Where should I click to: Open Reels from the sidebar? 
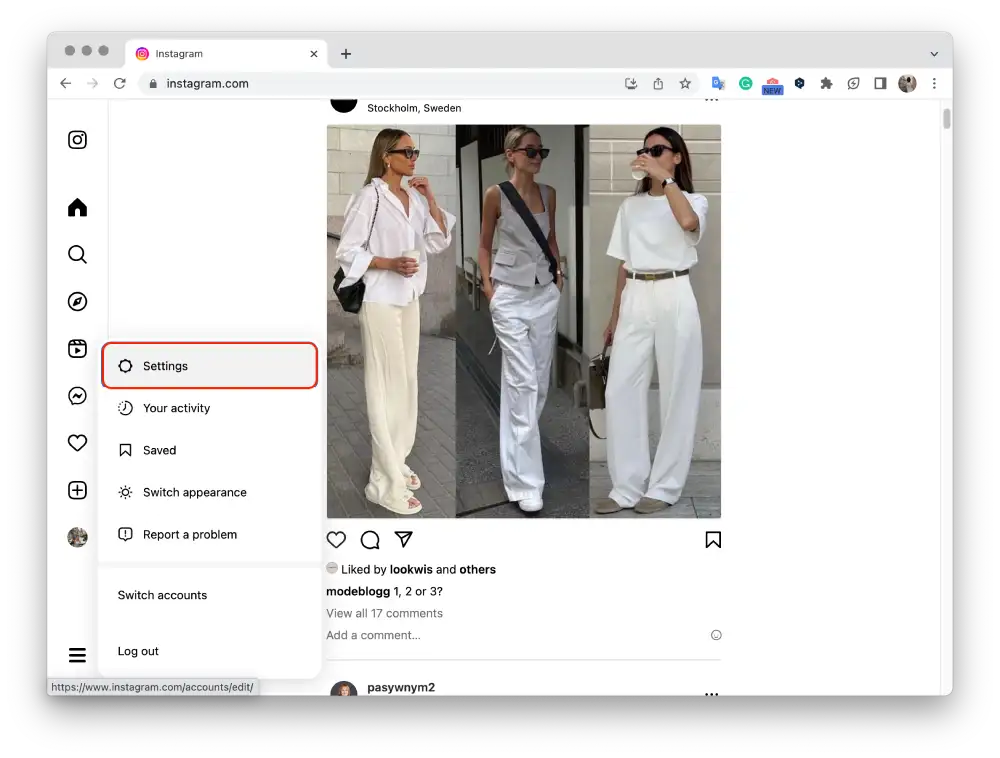tap(77, 349)
